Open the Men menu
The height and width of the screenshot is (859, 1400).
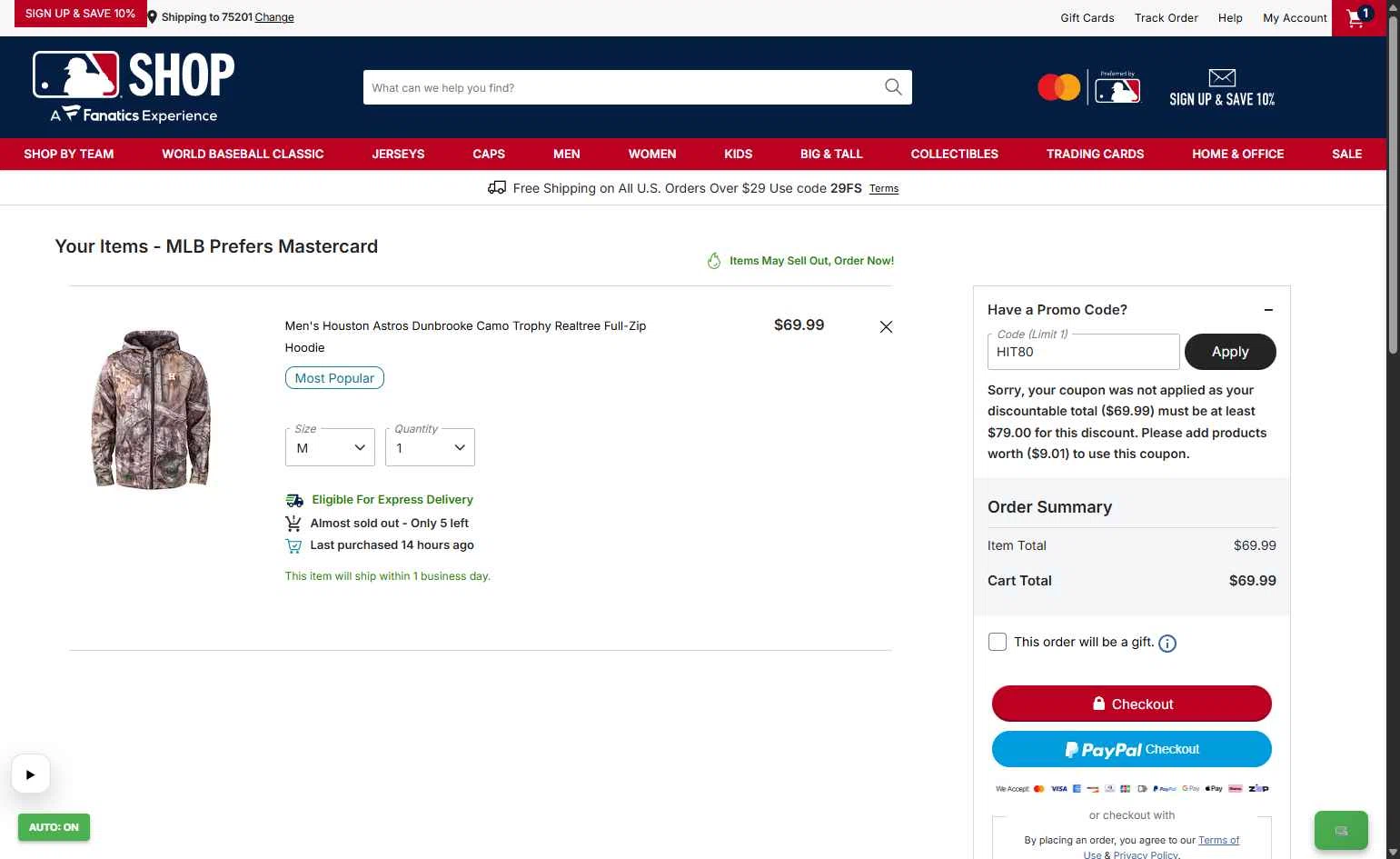567,155
